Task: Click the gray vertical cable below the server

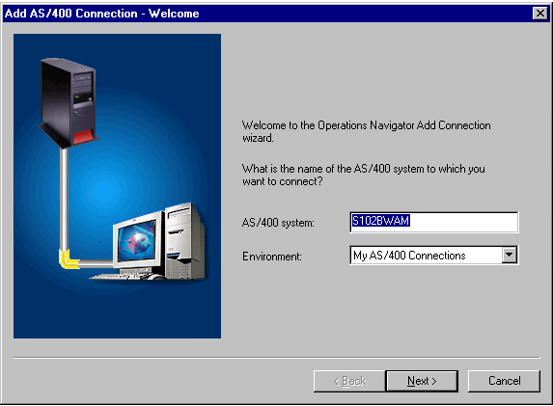Action: 64,199
